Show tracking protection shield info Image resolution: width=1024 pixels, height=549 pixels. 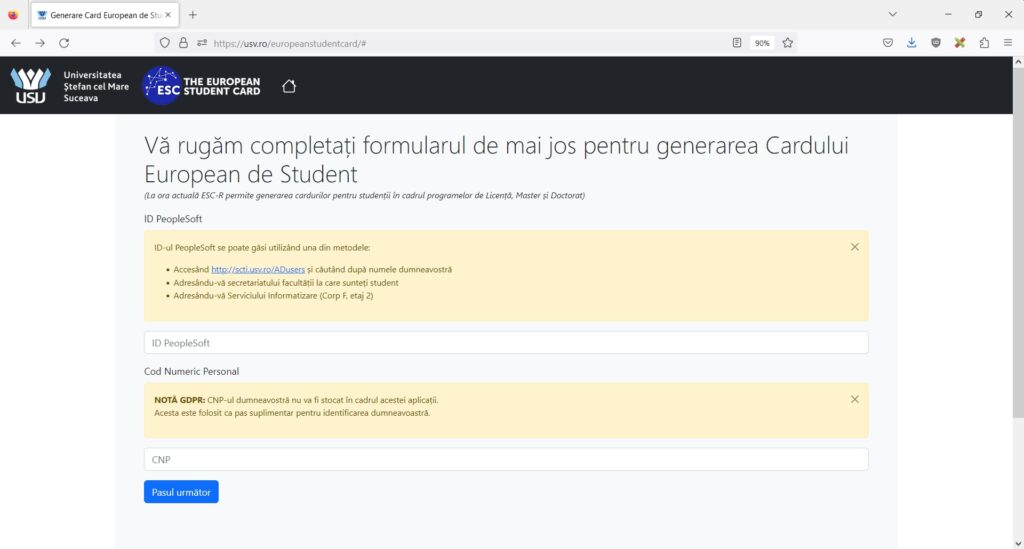coord(165,43)
